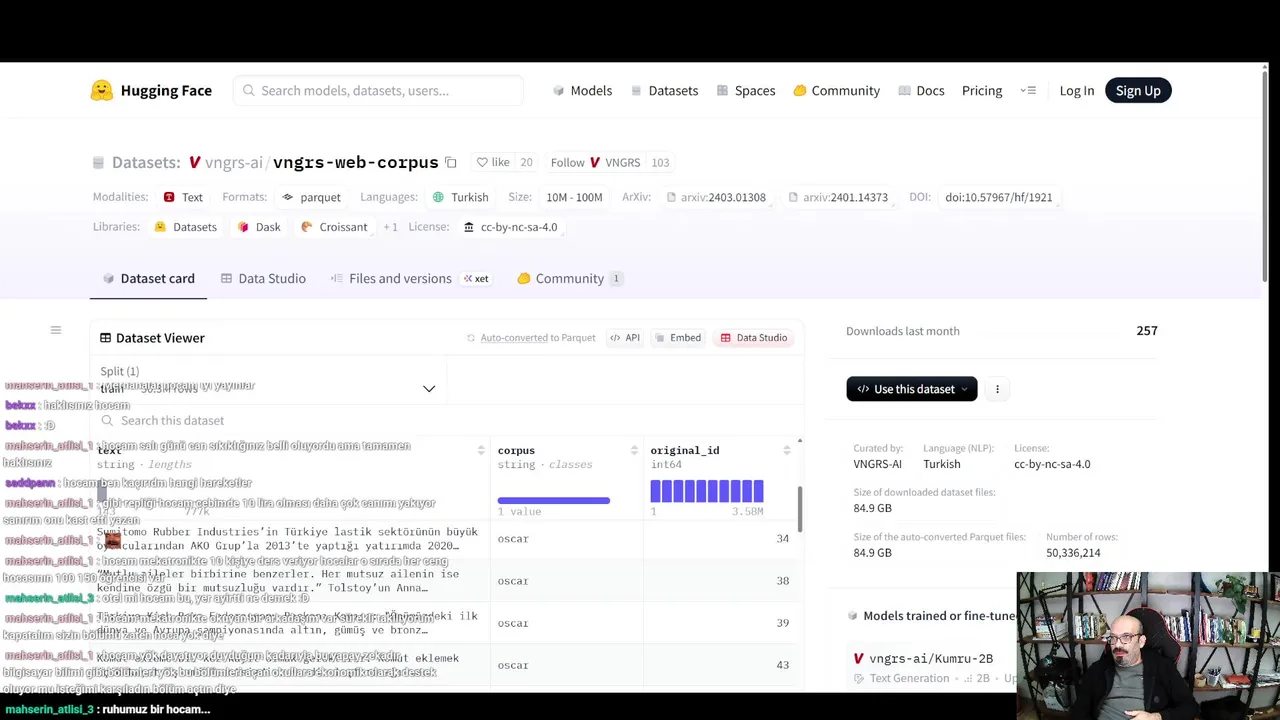Viewport: 1280px width, 720px height.
Task: Select the Dask library tag
Action: click(259, 227)
